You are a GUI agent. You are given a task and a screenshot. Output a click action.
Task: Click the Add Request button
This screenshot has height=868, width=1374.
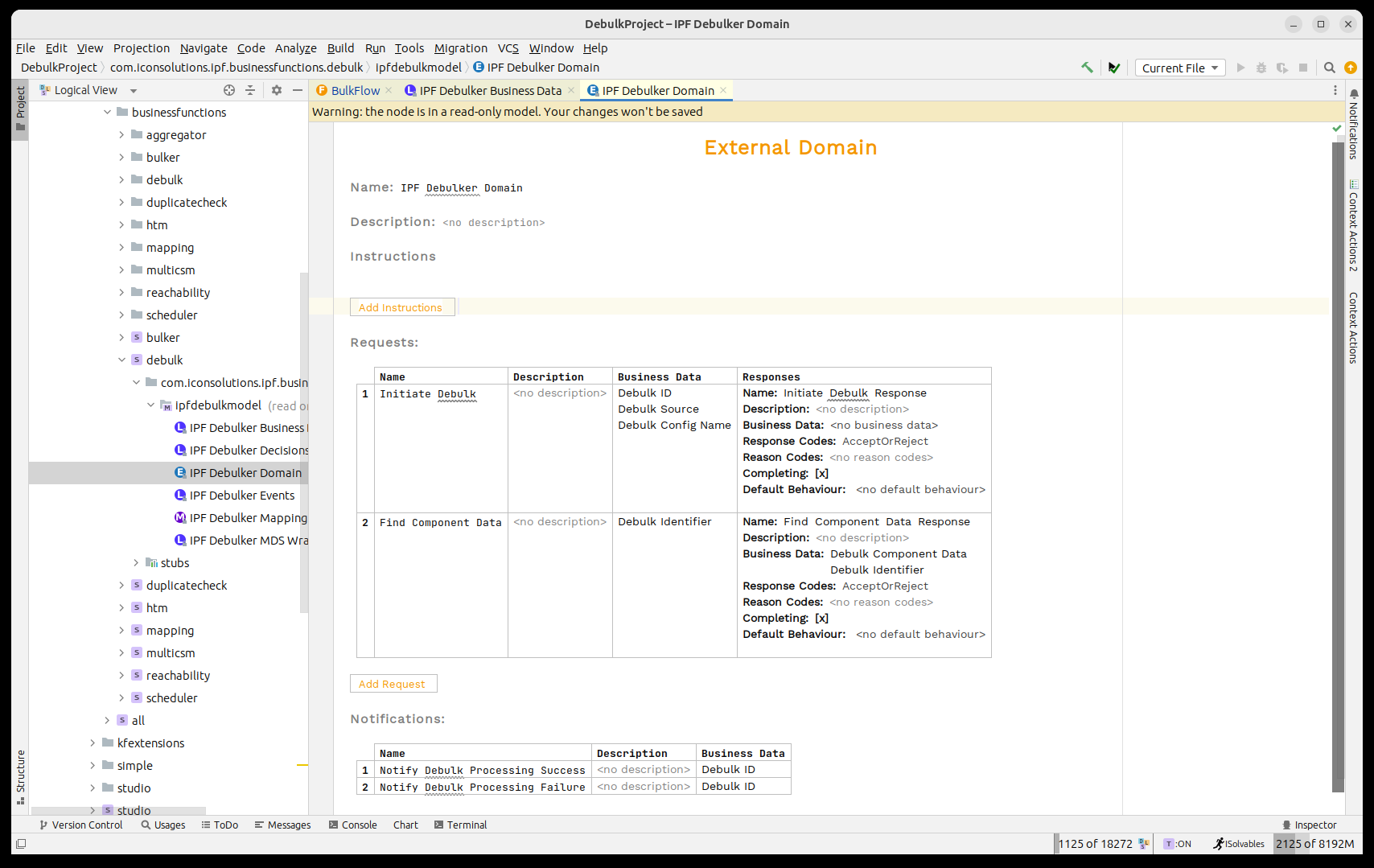tap(393, 684)
